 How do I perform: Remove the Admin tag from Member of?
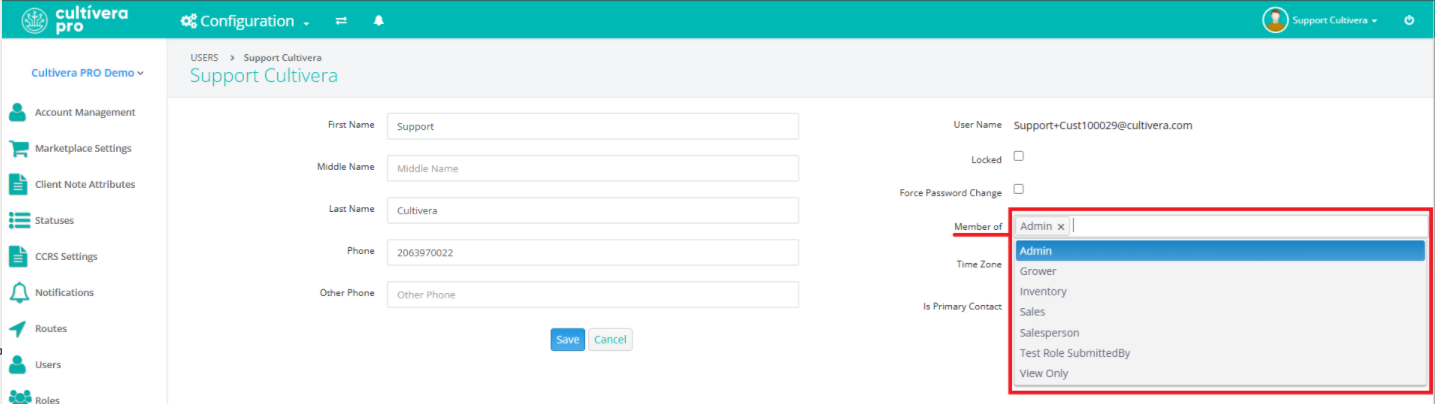1061,227
